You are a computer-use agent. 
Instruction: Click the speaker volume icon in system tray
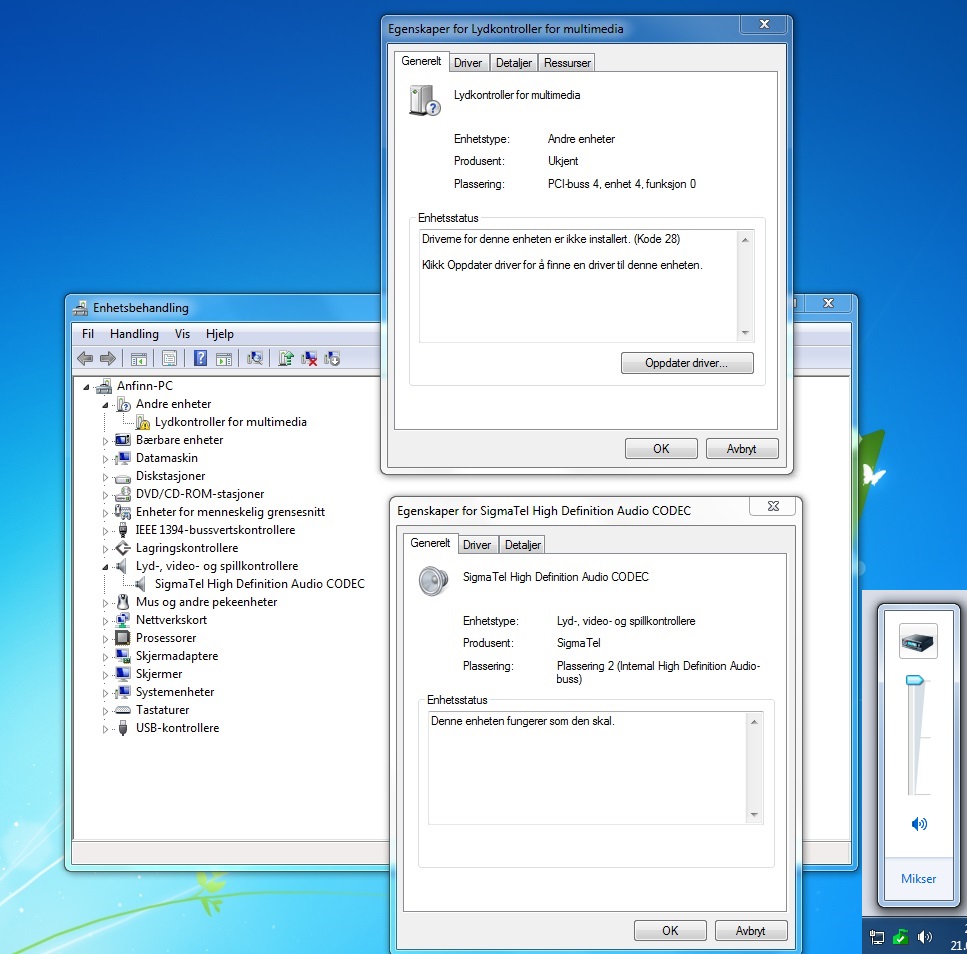924,937
